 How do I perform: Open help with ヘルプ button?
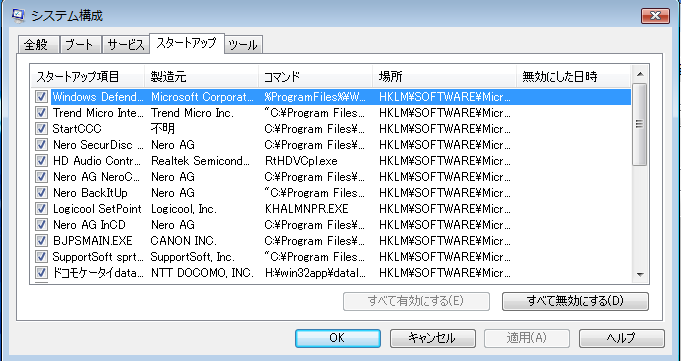coord(621,338)
